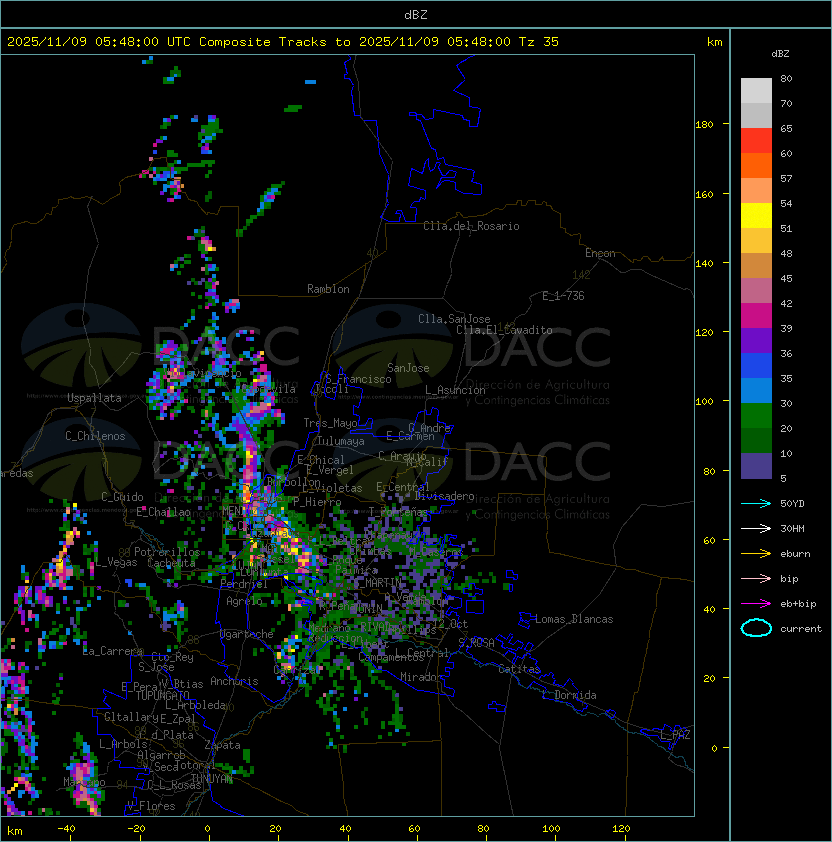Click the 'C_Guido' map label
Screen dimensions: 832x842
pyautogui.click(x=122, y=497)
